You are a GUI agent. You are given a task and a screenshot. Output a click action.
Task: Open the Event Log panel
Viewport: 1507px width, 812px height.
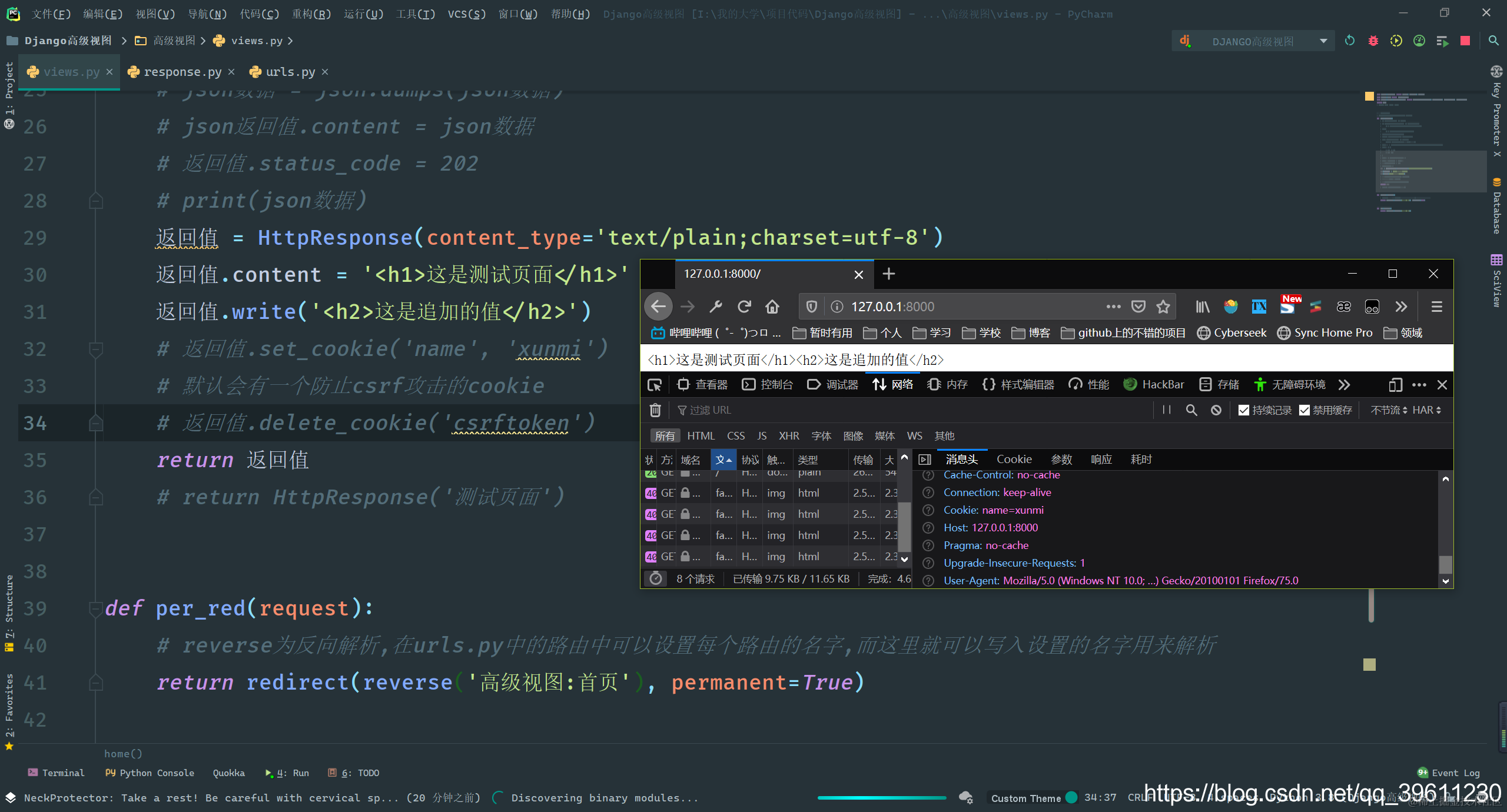tap(1448, 773)
